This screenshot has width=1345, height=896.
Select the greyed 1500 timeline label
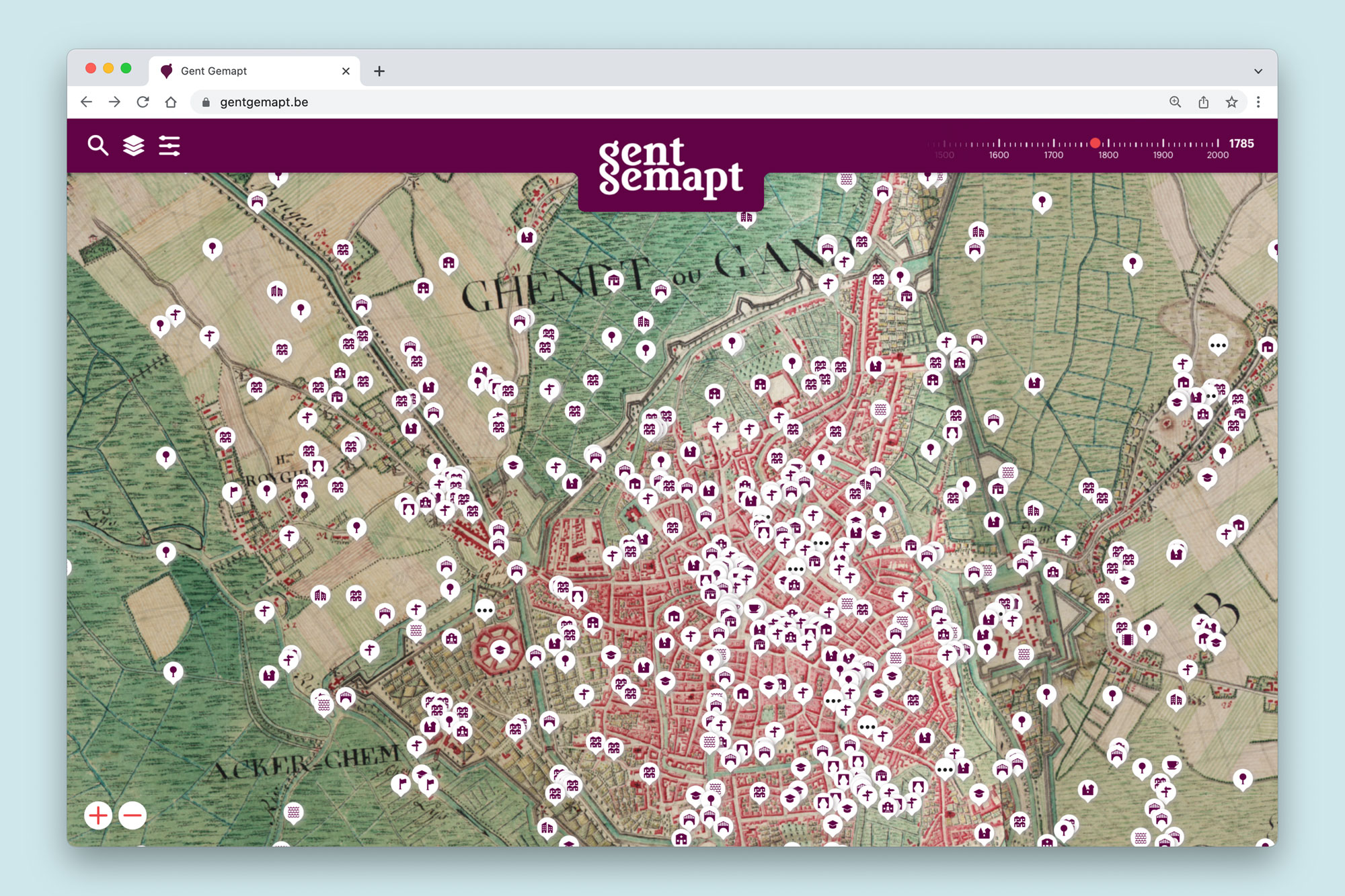point(944,155)
